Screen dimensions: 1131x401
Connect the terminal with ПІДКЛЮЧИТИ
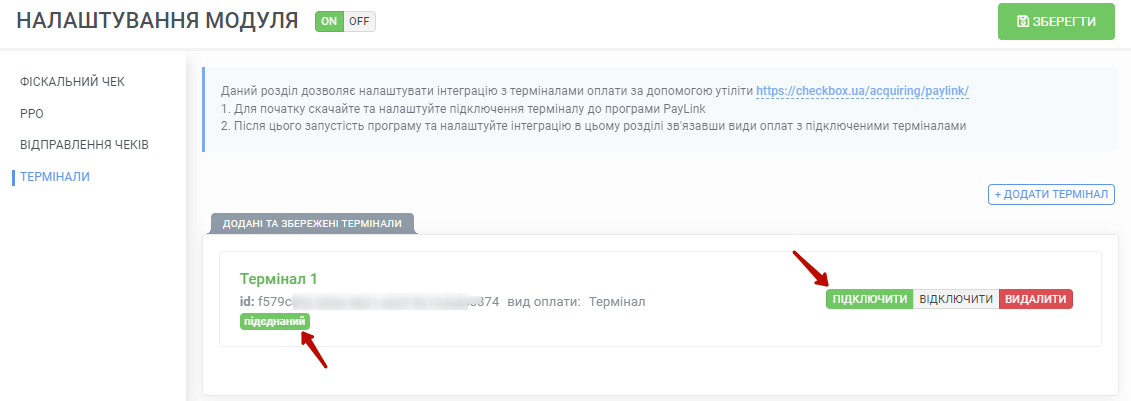[x=869, y=299]
